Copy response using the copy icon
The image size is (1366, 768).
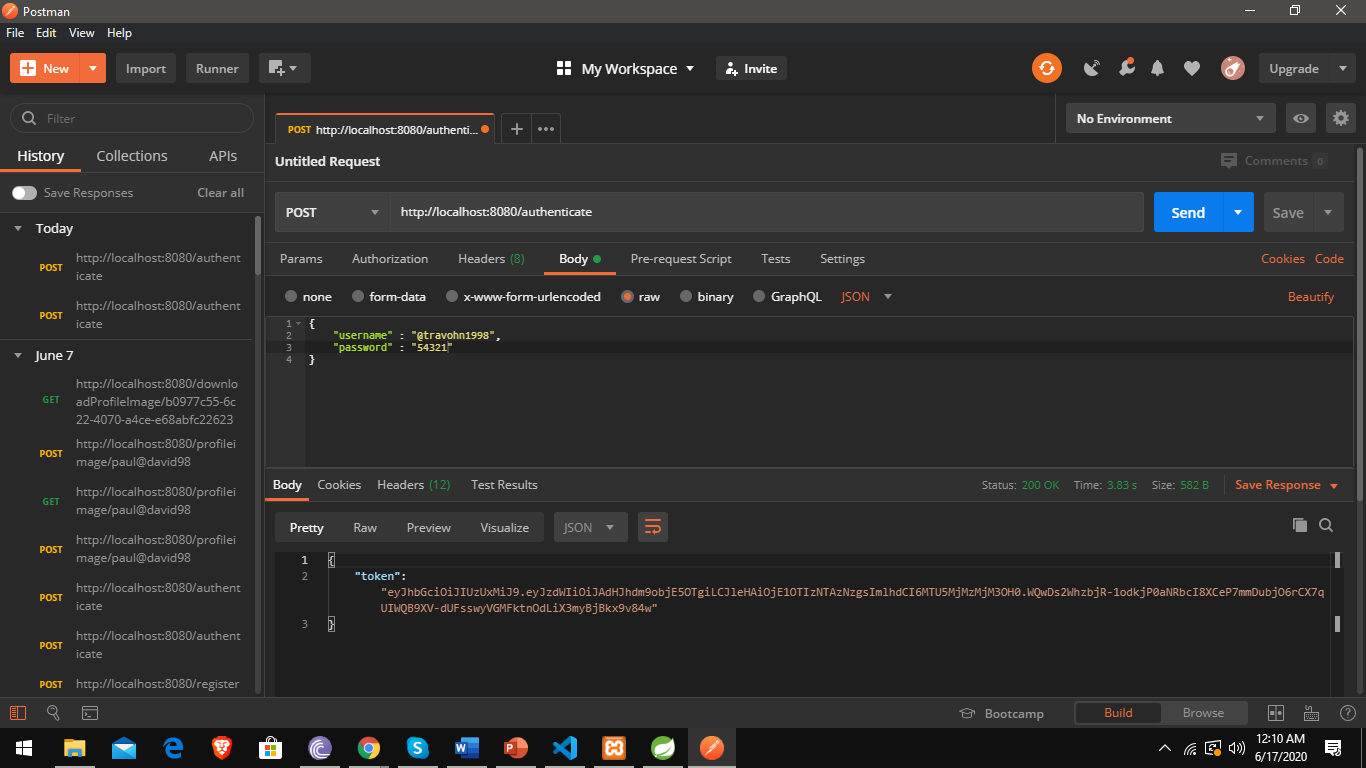click(1299, 525)
